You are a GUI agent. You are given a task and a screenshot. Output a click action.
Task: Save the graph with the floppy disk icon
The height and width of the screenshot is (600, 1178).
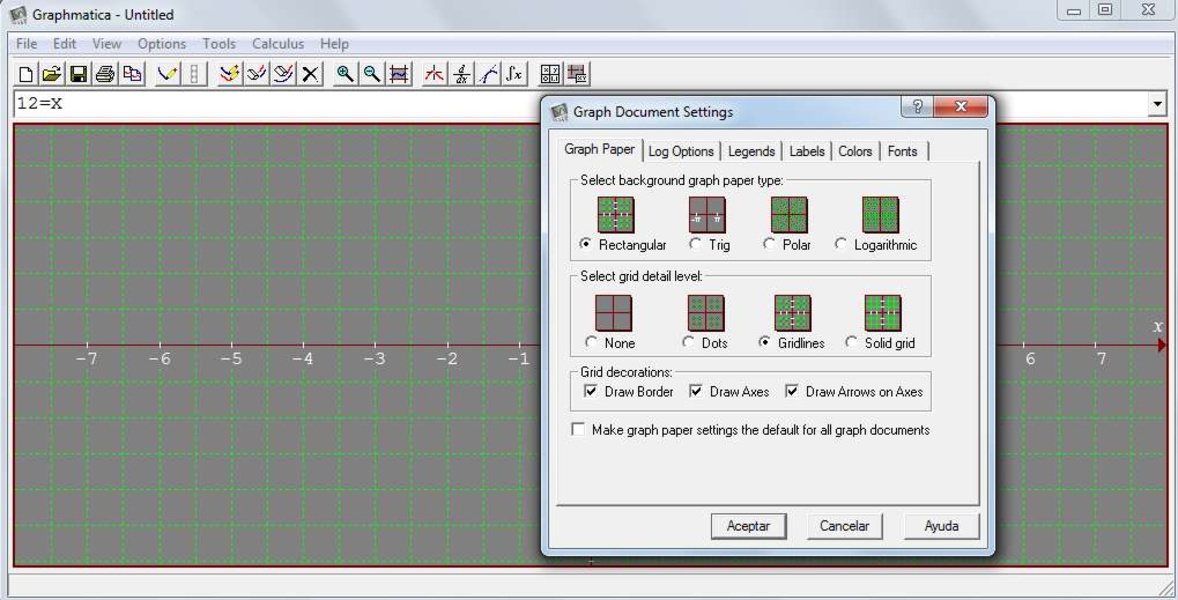point(78,74)
